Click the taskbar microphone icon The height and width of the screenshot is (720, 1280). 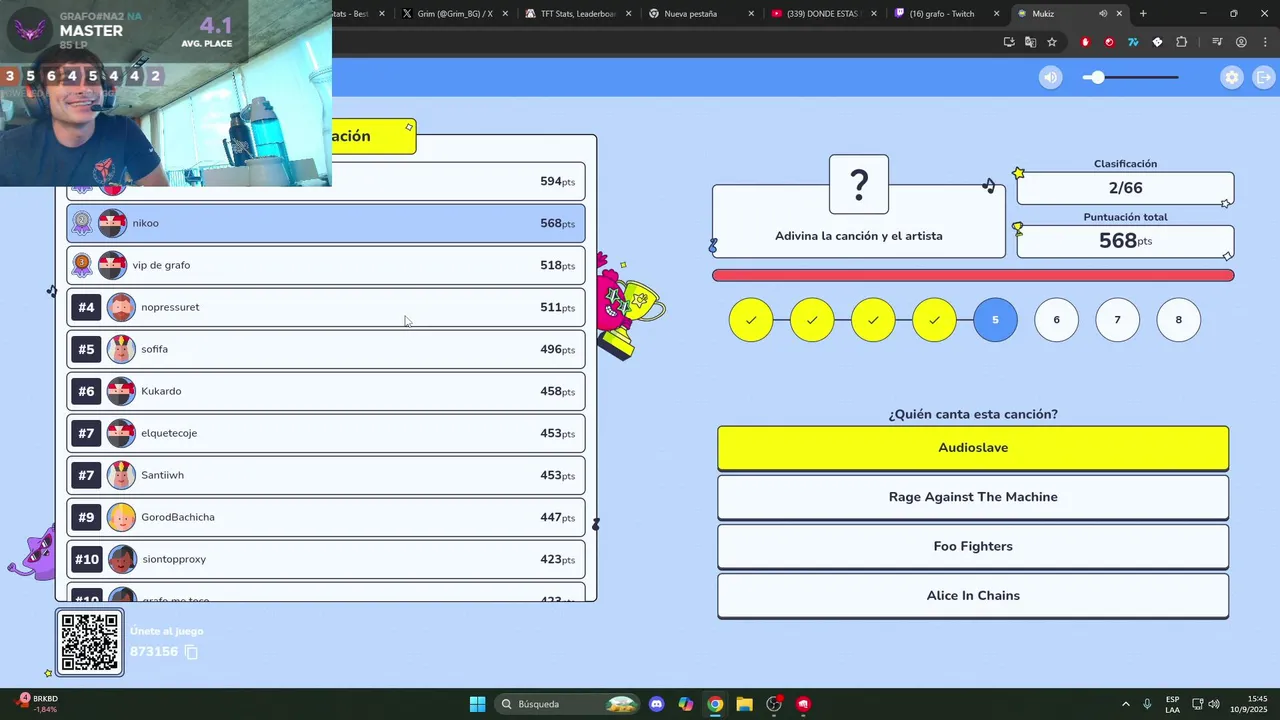point(1147,704)
